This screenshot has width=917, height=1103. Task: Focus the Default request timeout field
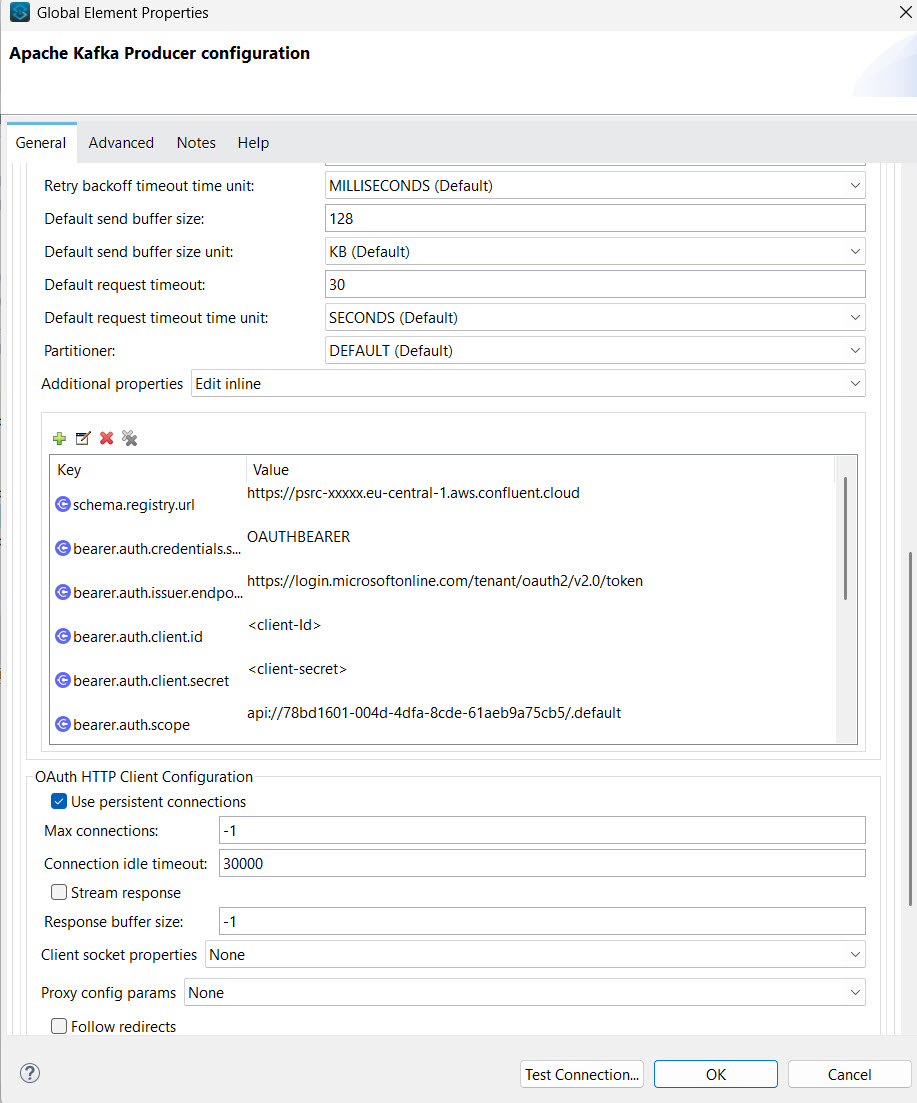point(595,284)
